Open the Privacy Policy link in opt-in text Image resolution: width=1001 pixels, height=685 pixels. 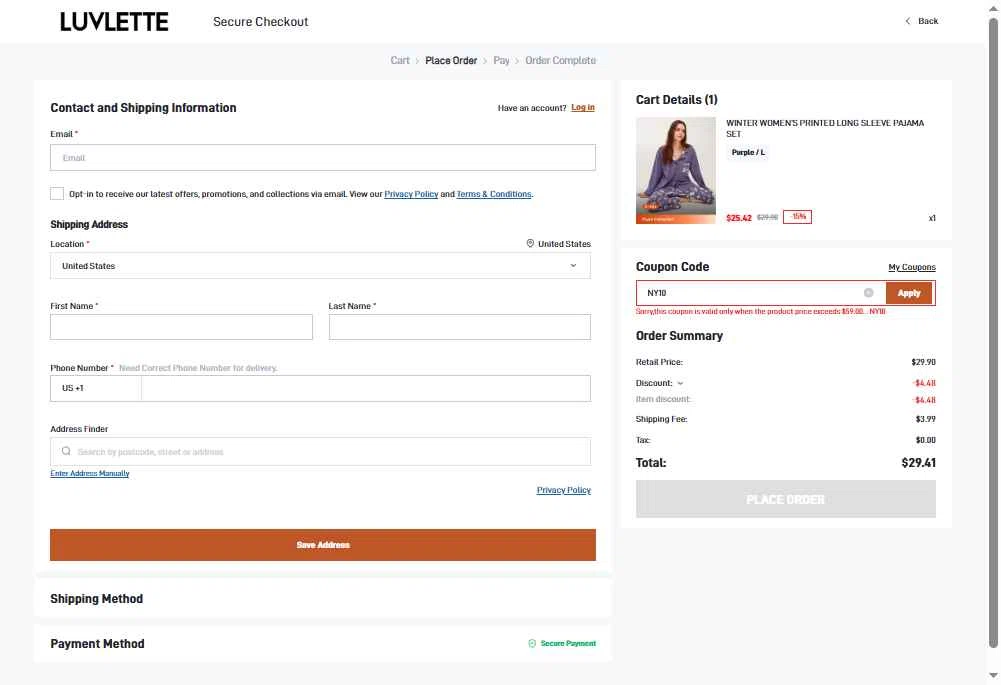pos(411,194)
